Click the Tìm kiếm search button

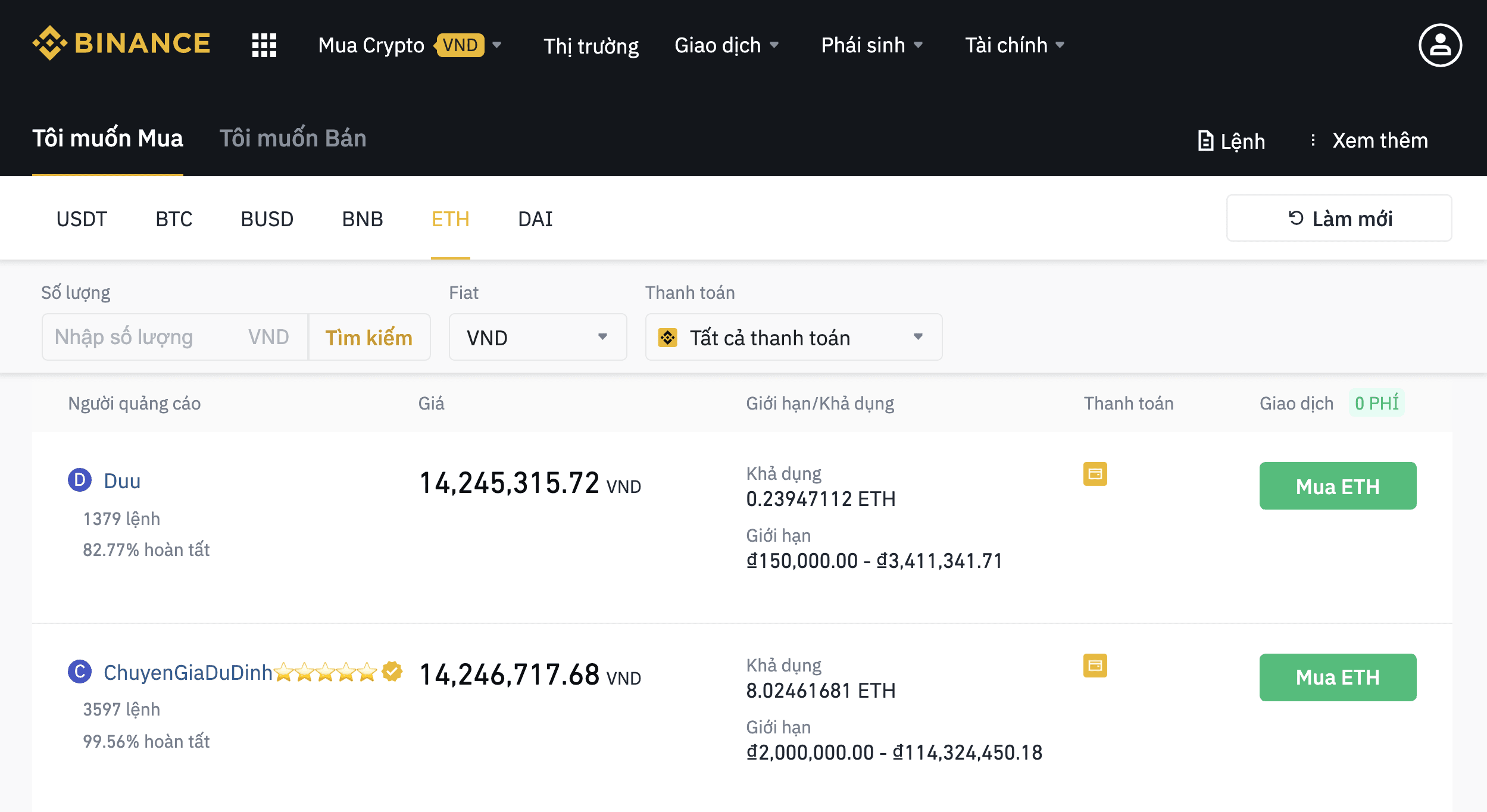tap(368, 338)
